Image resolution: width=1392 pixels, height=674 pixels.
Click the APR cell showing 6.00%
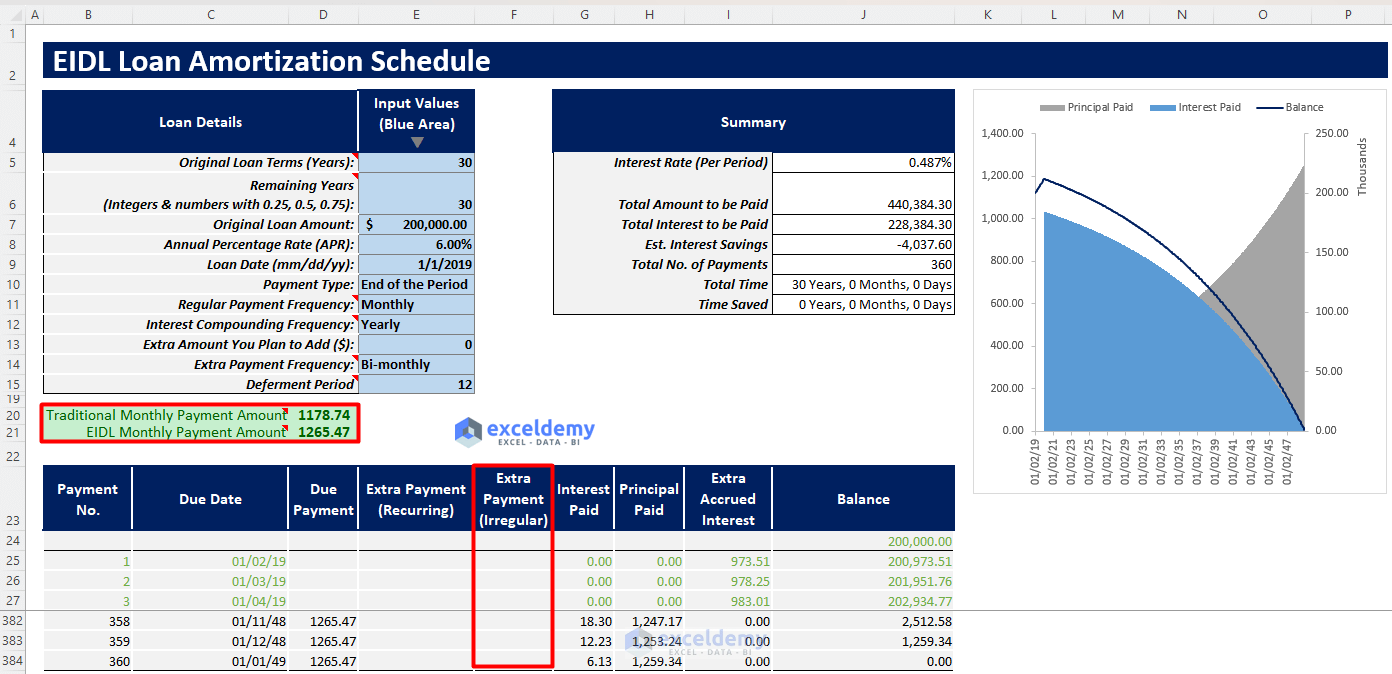tap(416, 245)
